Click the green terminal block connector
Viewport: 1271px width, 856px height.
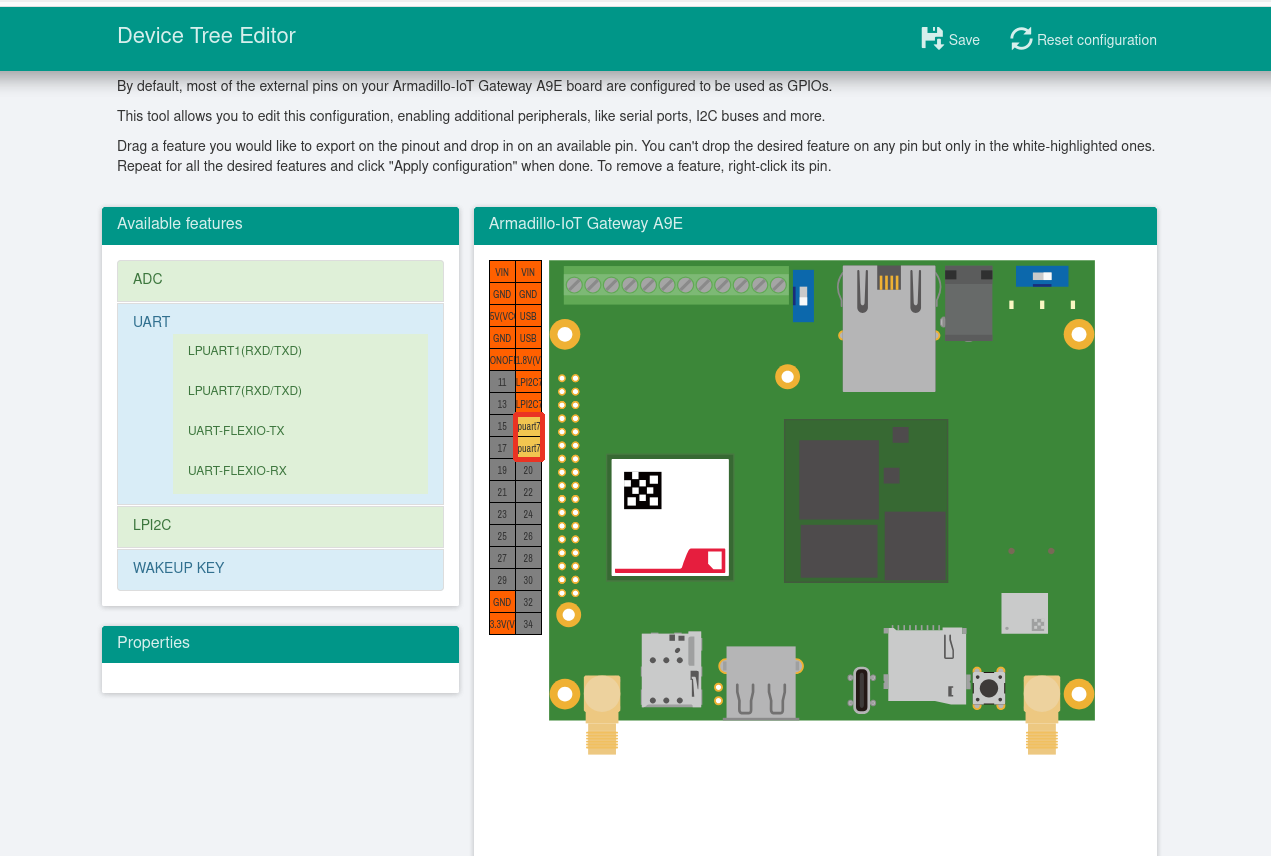tap(676, 285)
